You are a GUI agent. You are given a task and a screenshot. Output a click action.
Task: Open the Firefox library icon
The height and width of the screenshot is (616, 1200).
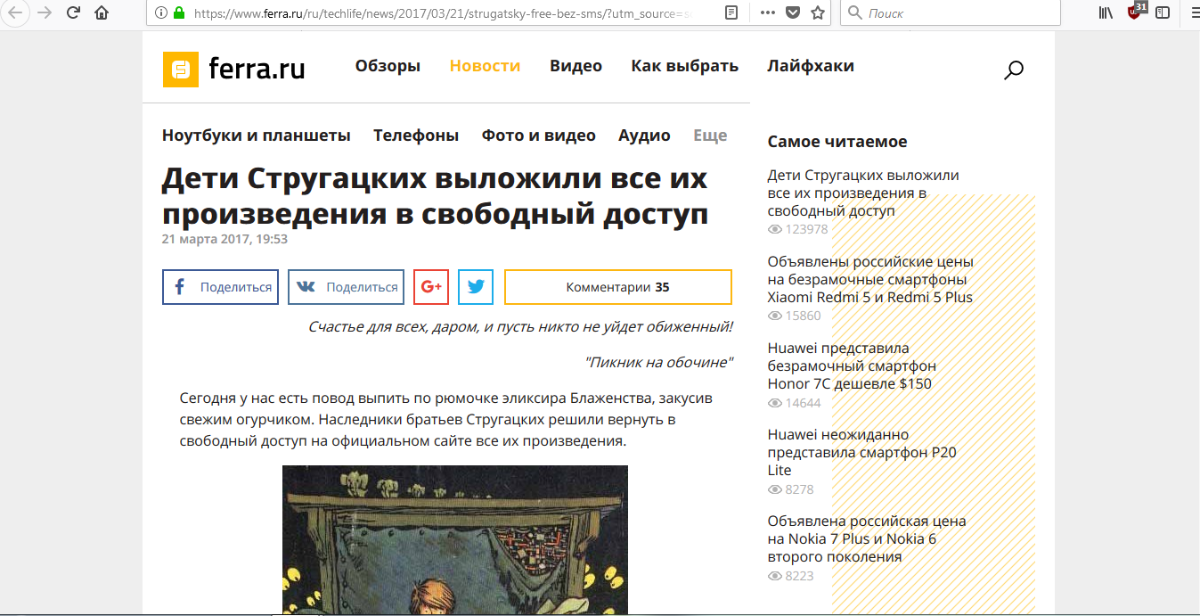tap(1106, 13)
